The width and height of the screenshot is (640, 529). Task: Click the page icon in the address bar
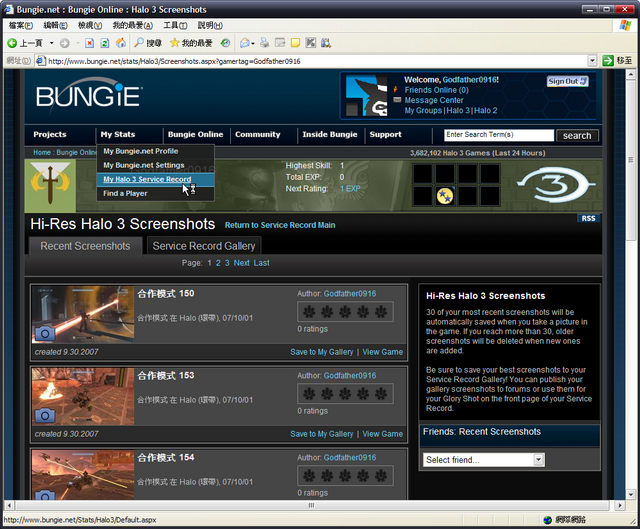pos(40,61)
